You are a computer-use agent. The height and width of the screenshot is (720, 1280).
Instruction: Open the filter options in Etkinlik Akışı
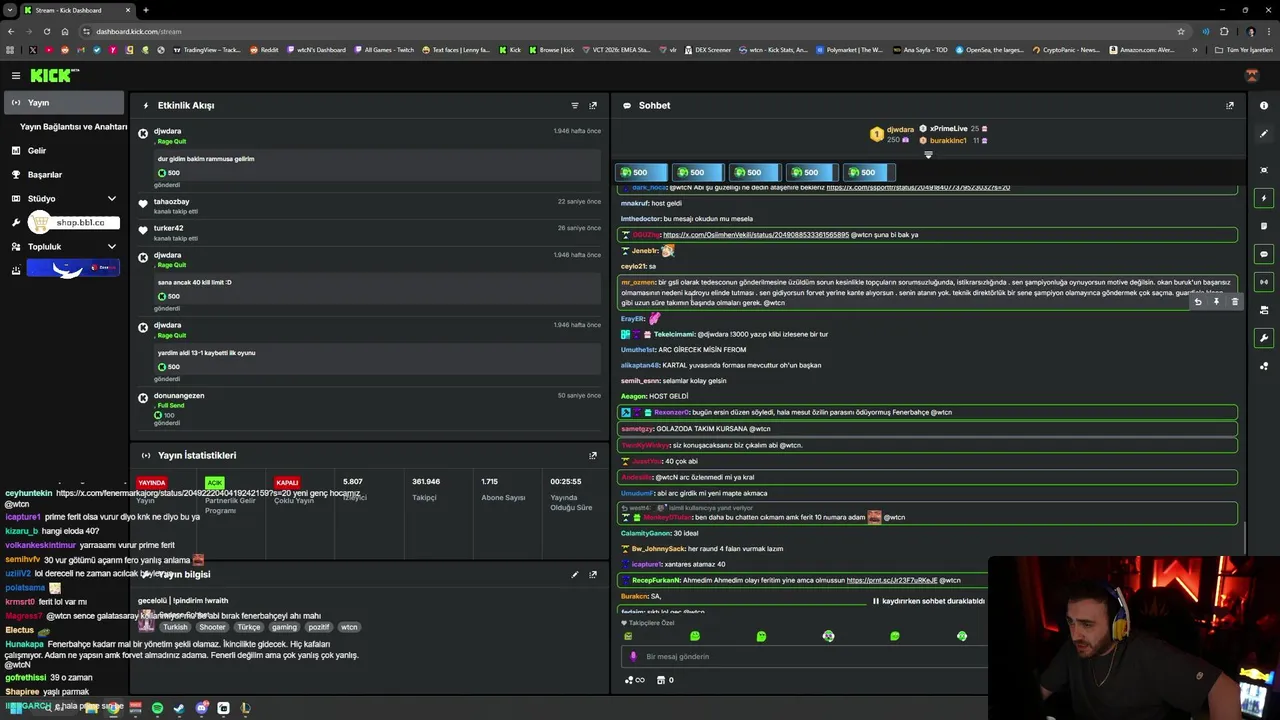(x=574, y=105)
